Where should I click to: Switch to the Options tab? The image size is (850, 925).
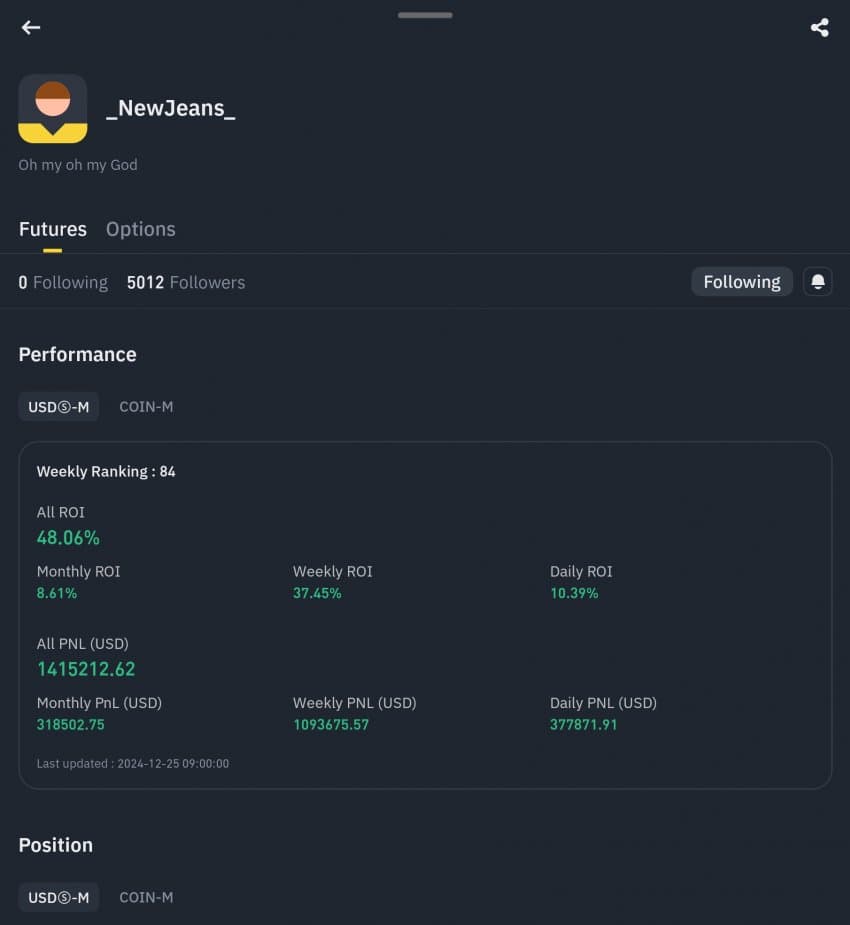click(140, 229)
